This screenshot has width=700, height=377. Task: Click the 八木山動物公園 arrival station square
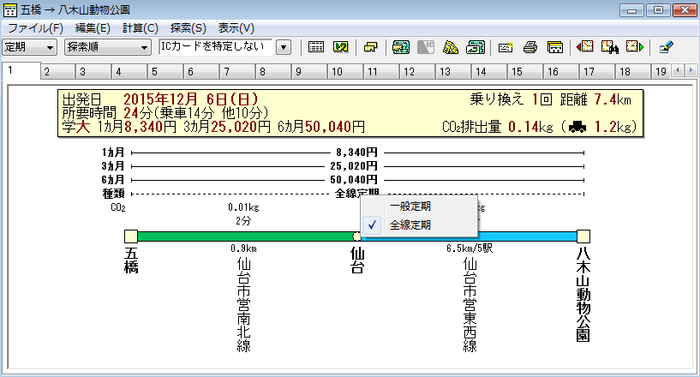(x=583, y=236)
